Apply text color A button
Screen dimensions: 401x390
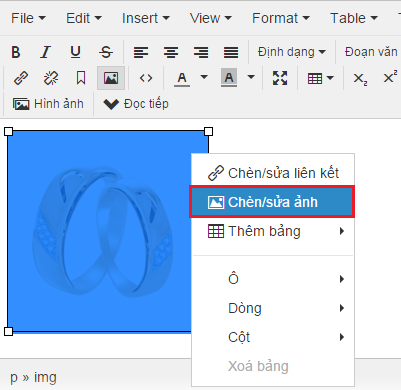pyautogui.click(x=182, y=78)
